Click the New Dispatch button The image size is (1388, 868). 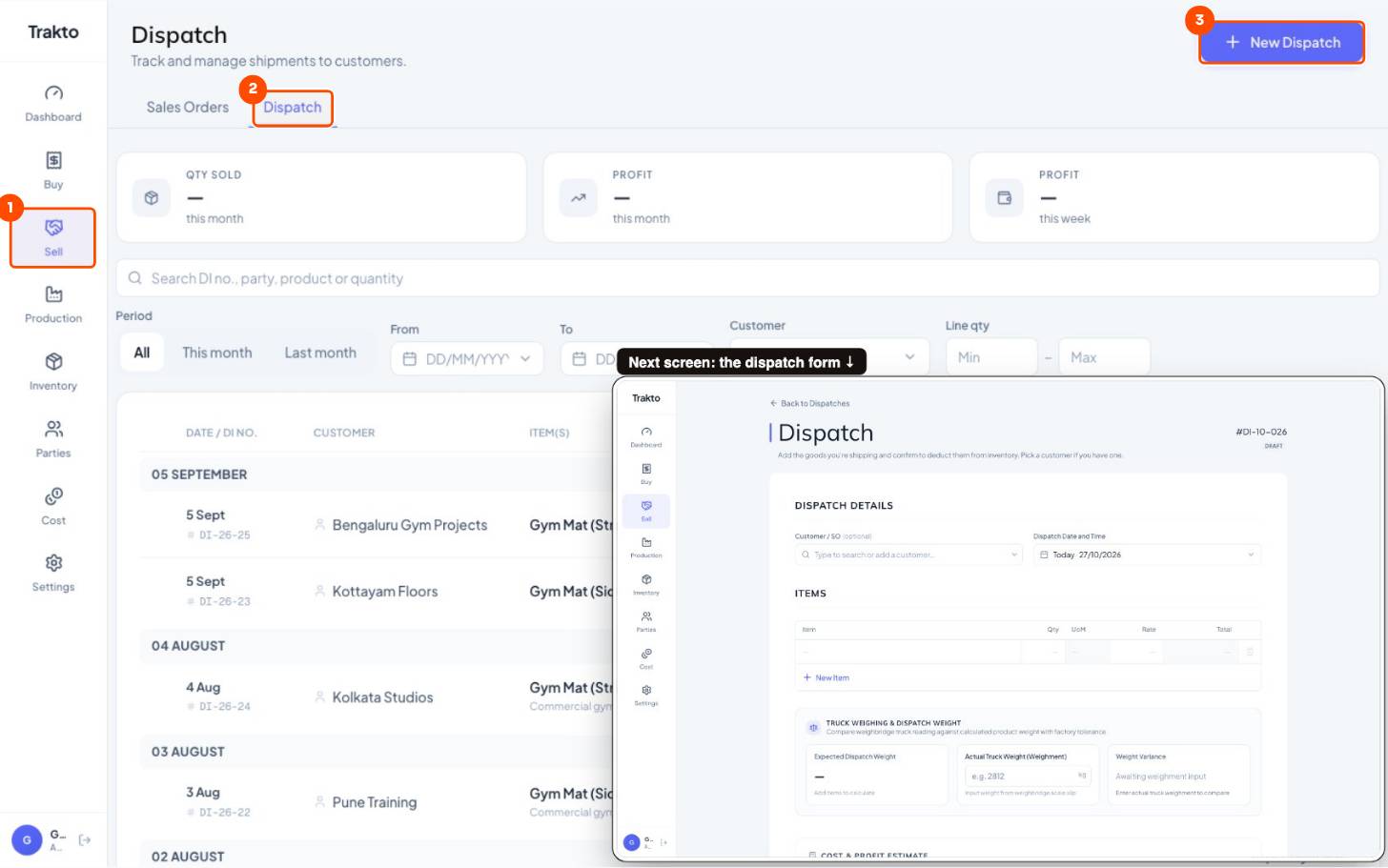point(1281,42)
